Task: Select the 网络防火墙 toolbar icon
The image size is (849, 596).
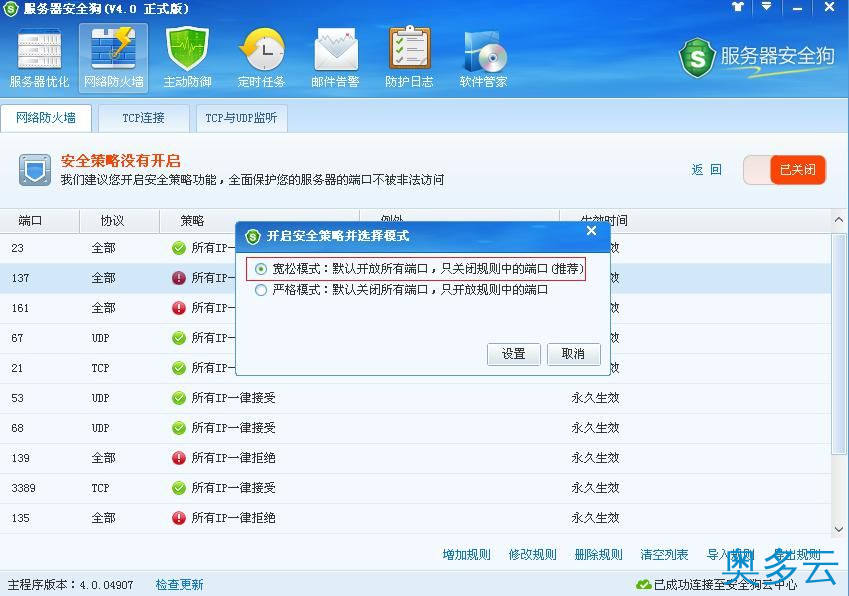Action: (x=113, y=57)
